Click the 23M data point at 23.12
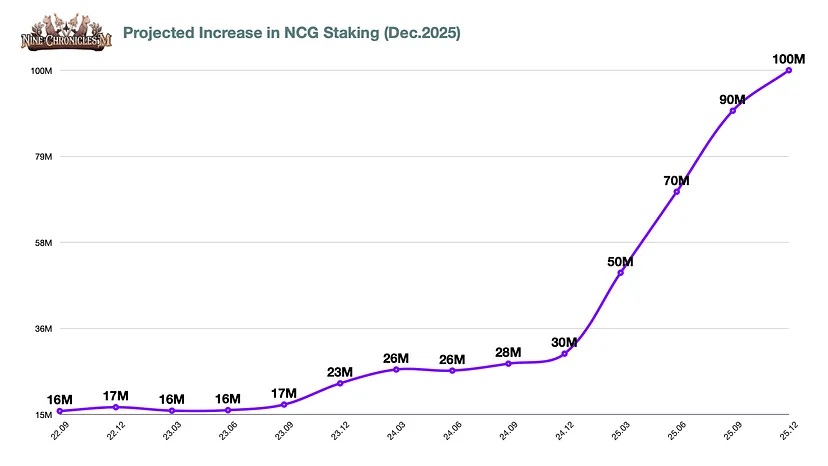The width and height of the screenshot is (828, 466). tap(340, 383)
